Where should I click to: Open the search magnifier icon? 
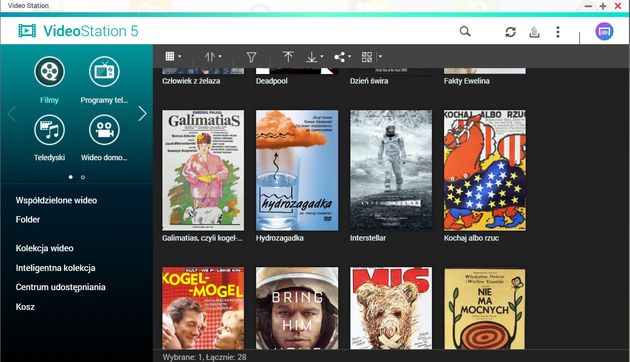(465, 31)
